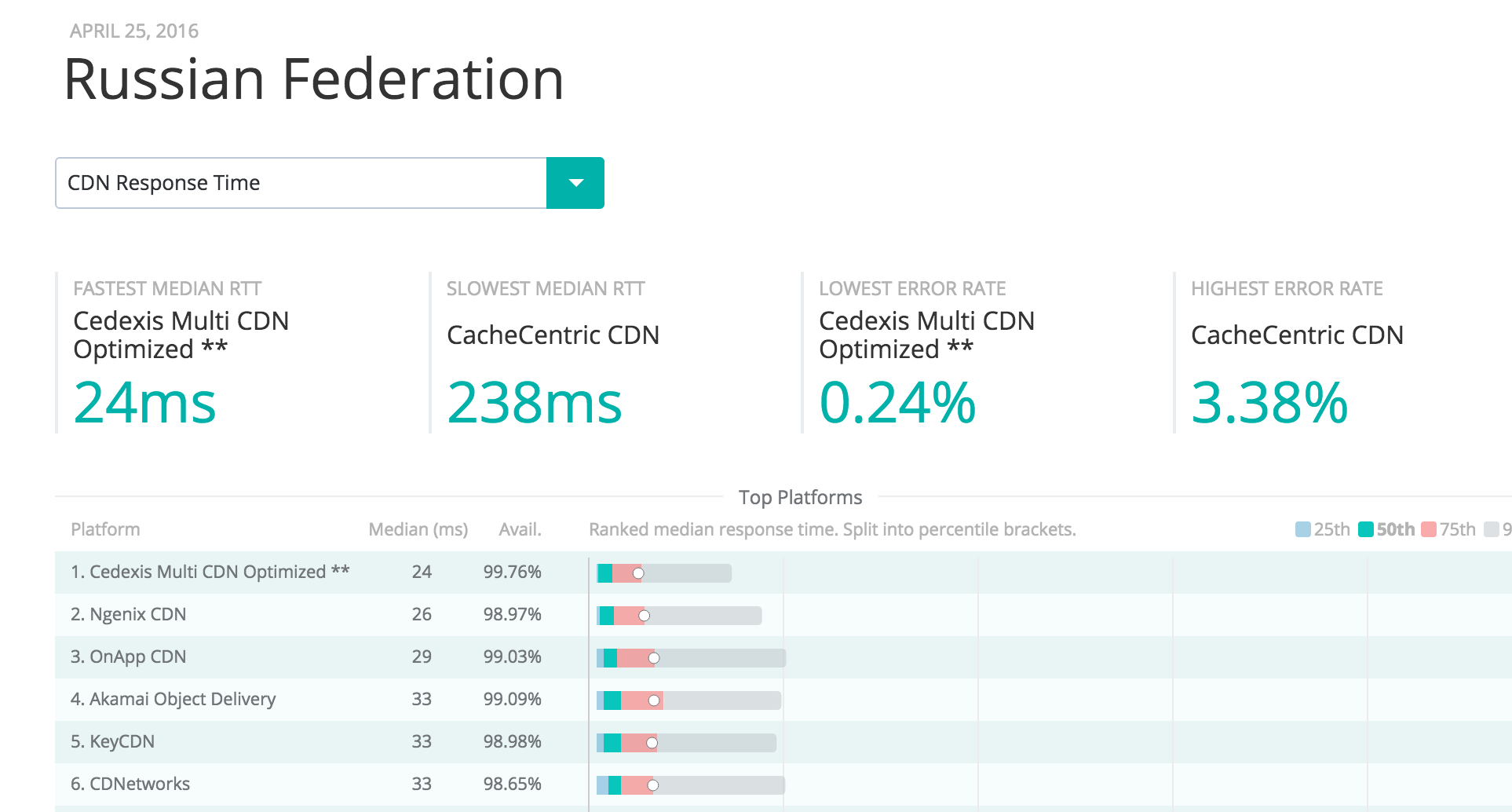Click the median value 29
Viewport: 1512px width, 812px height.
click(x=422, y=657)
